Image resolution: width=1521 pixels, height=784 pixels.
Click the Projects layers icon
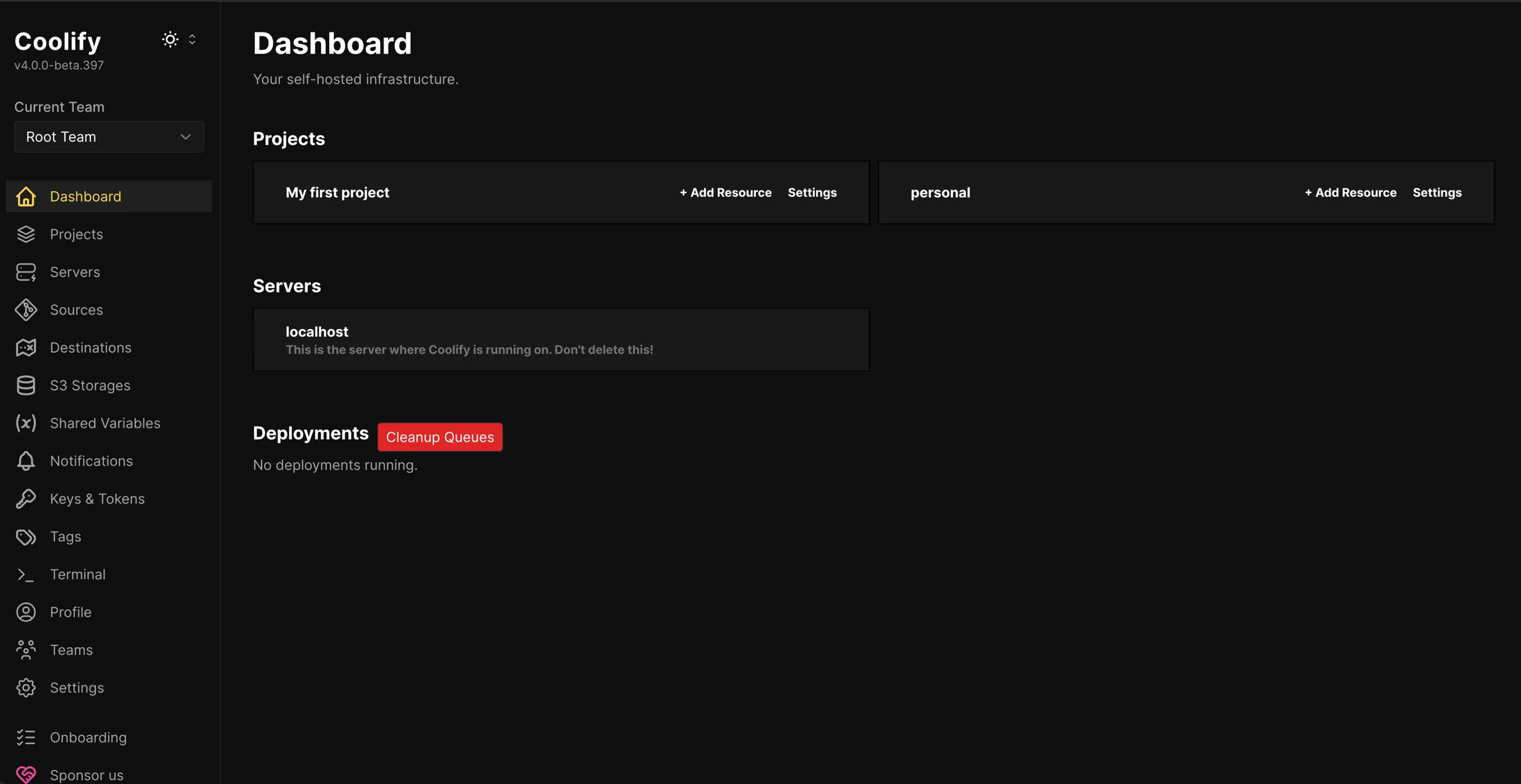coord(26,234)
